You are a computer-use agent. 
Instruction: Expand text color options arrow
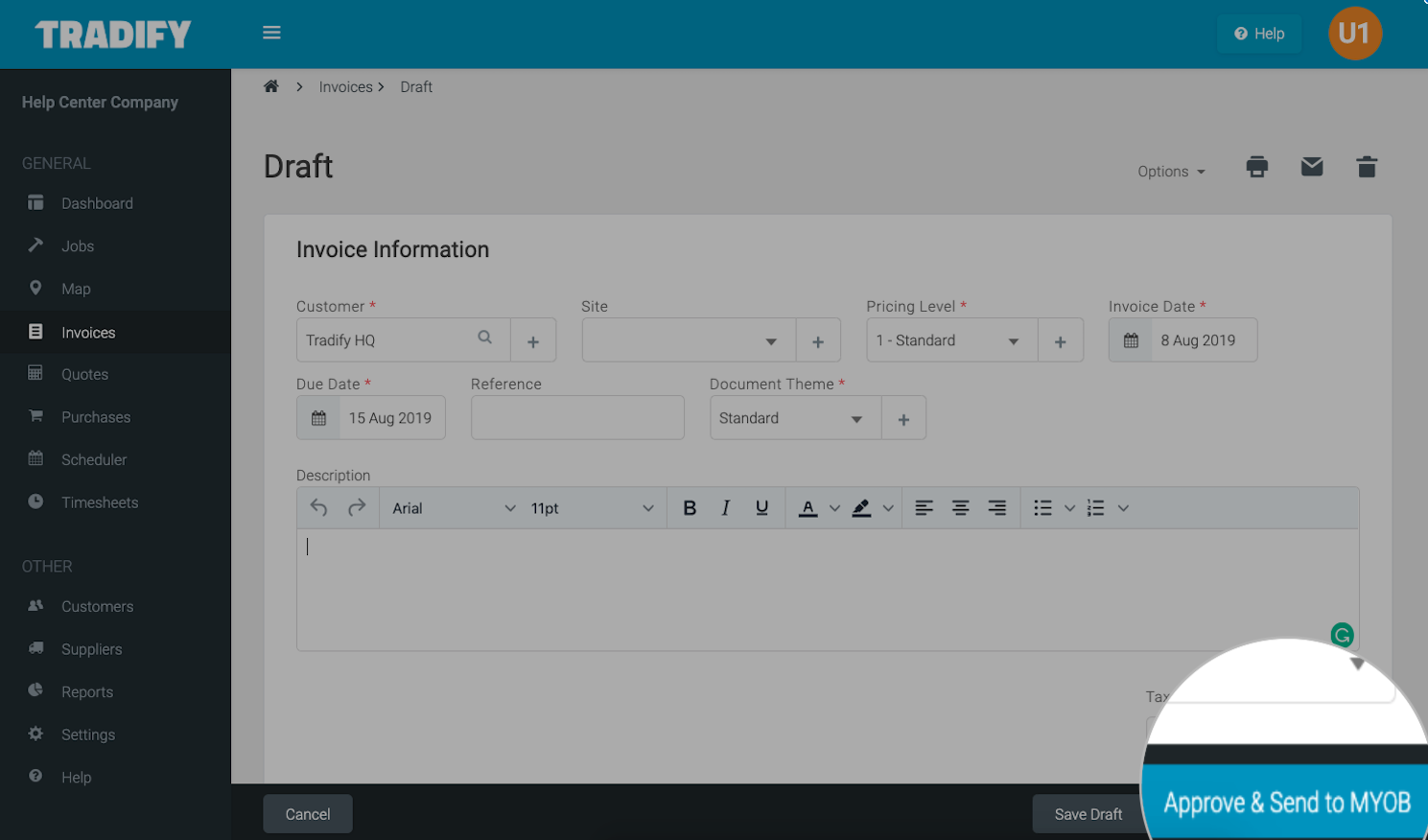click(x=834, y=508)
